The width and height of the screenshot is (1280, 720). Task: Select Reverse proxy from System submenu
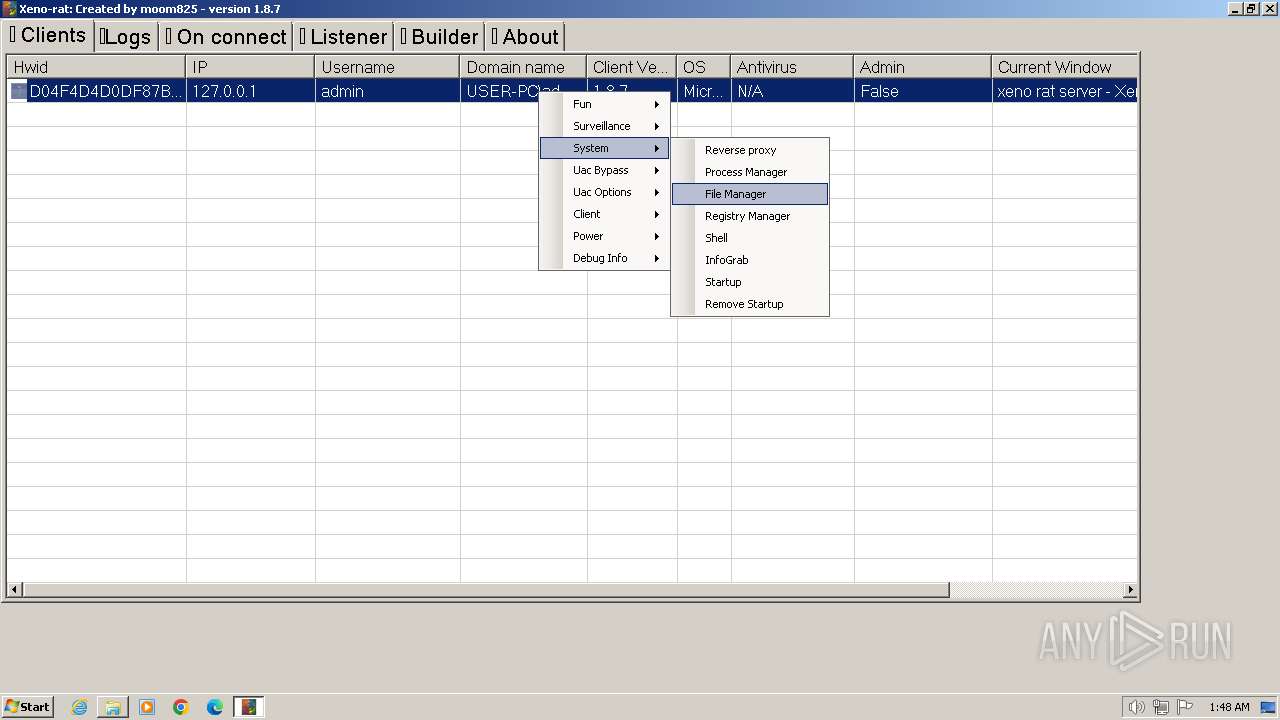pyautogui.click(x=750, y=150)
